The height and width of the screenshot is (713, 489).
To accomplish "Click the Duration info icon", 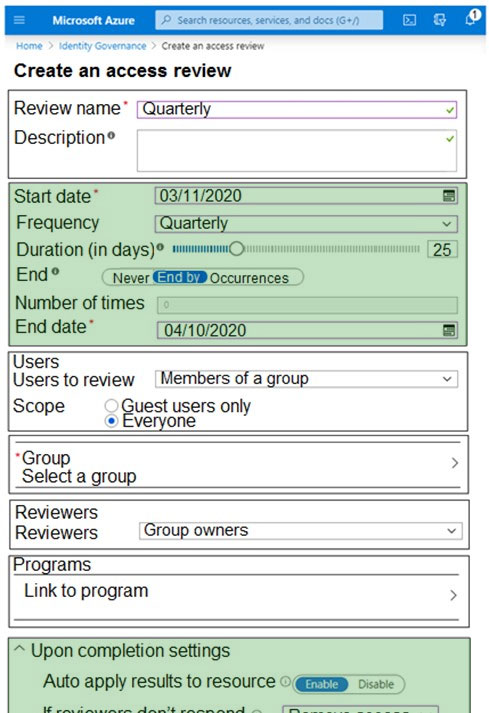I will point(160,248).
